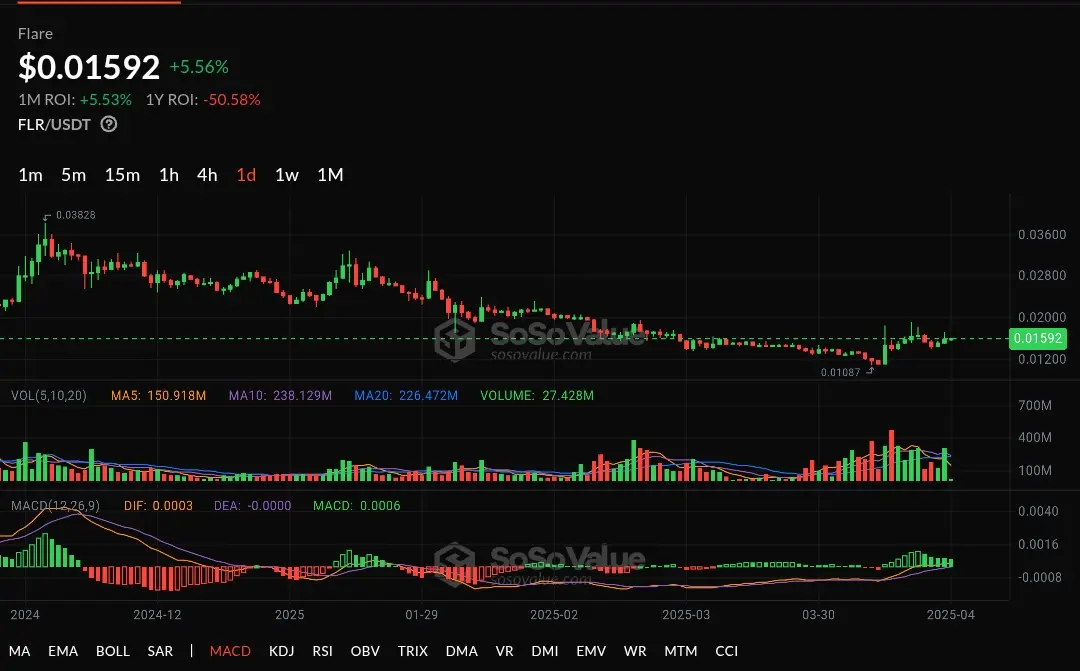Enable the SAR indicator
The height and width of the screenshot is (671, 1080).
pyautogui.click(x=160, y=651)
